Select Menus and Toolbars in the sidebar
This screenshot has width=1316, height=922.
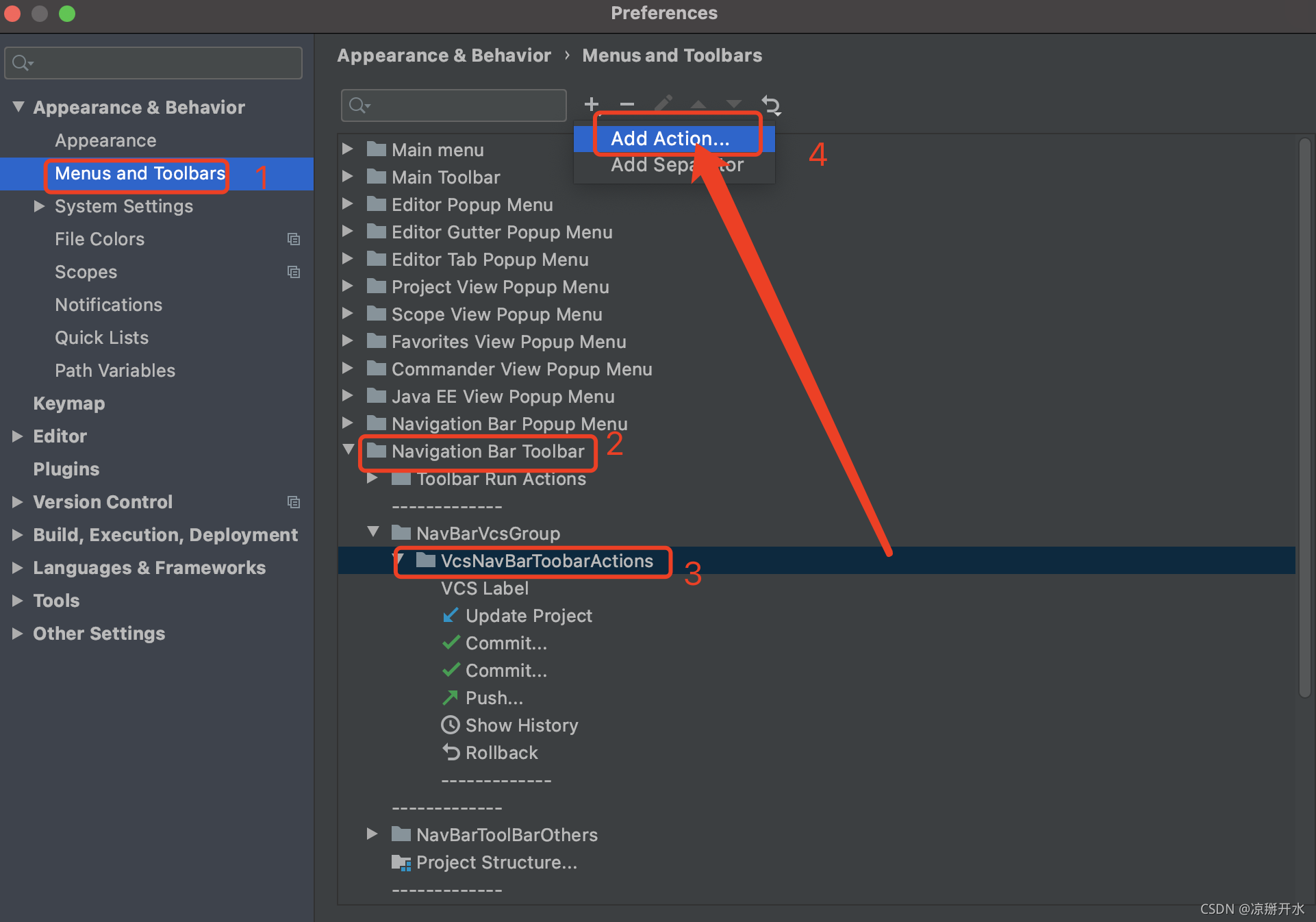[x=136, y=174]
